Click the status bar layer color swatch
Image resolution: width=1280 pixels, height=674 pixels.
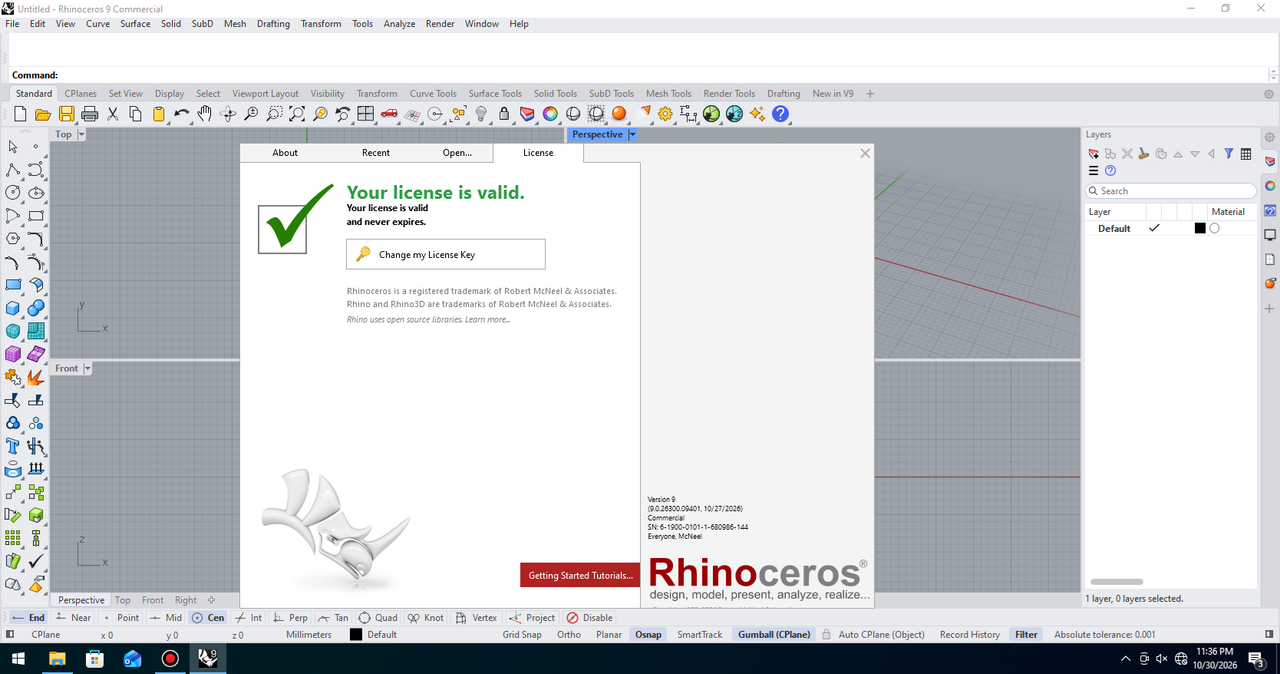(x=355, y=634)
